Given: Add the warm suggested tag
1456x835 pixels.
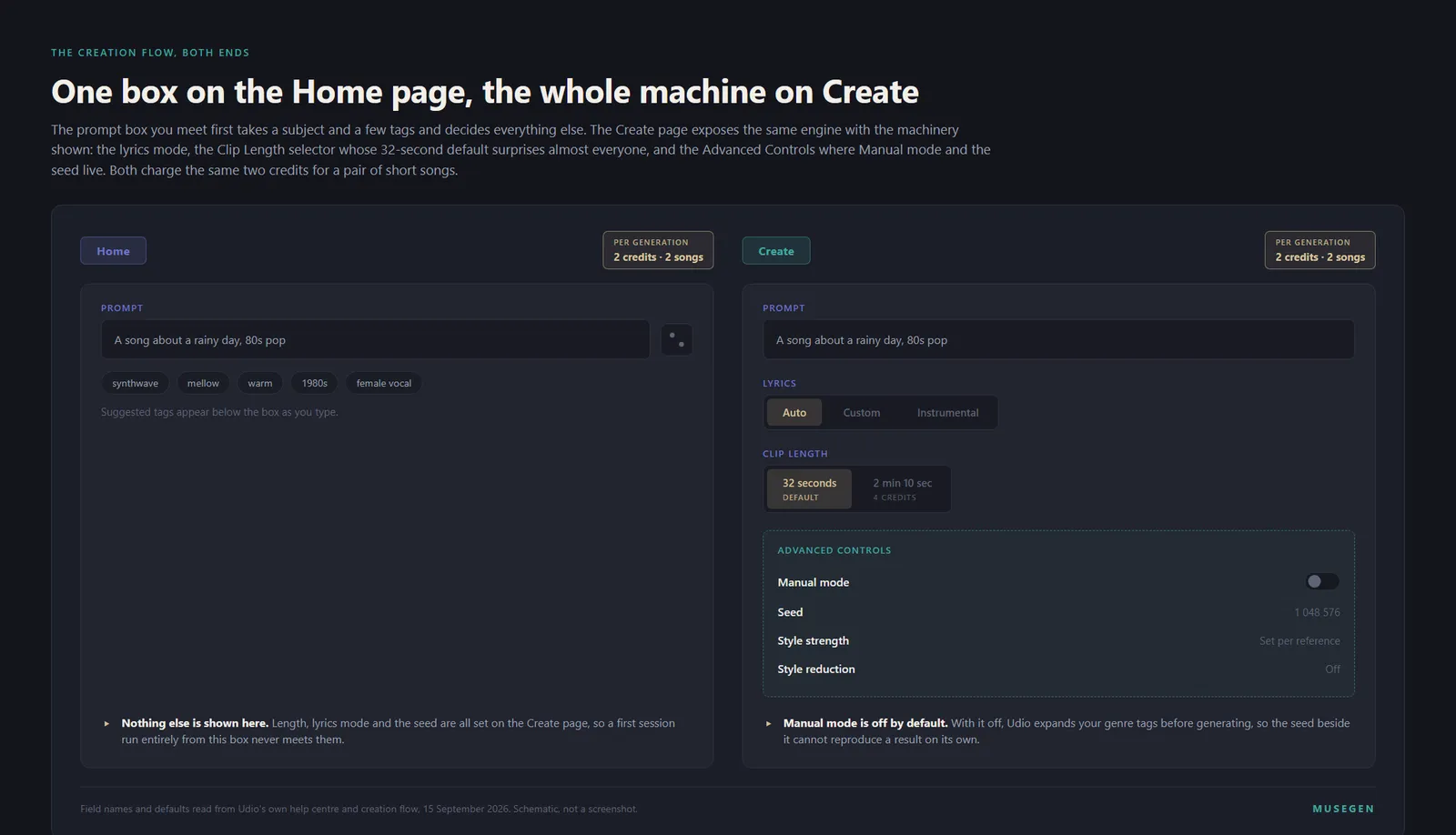Looking at the screenshot, I should tap(260, 383).
